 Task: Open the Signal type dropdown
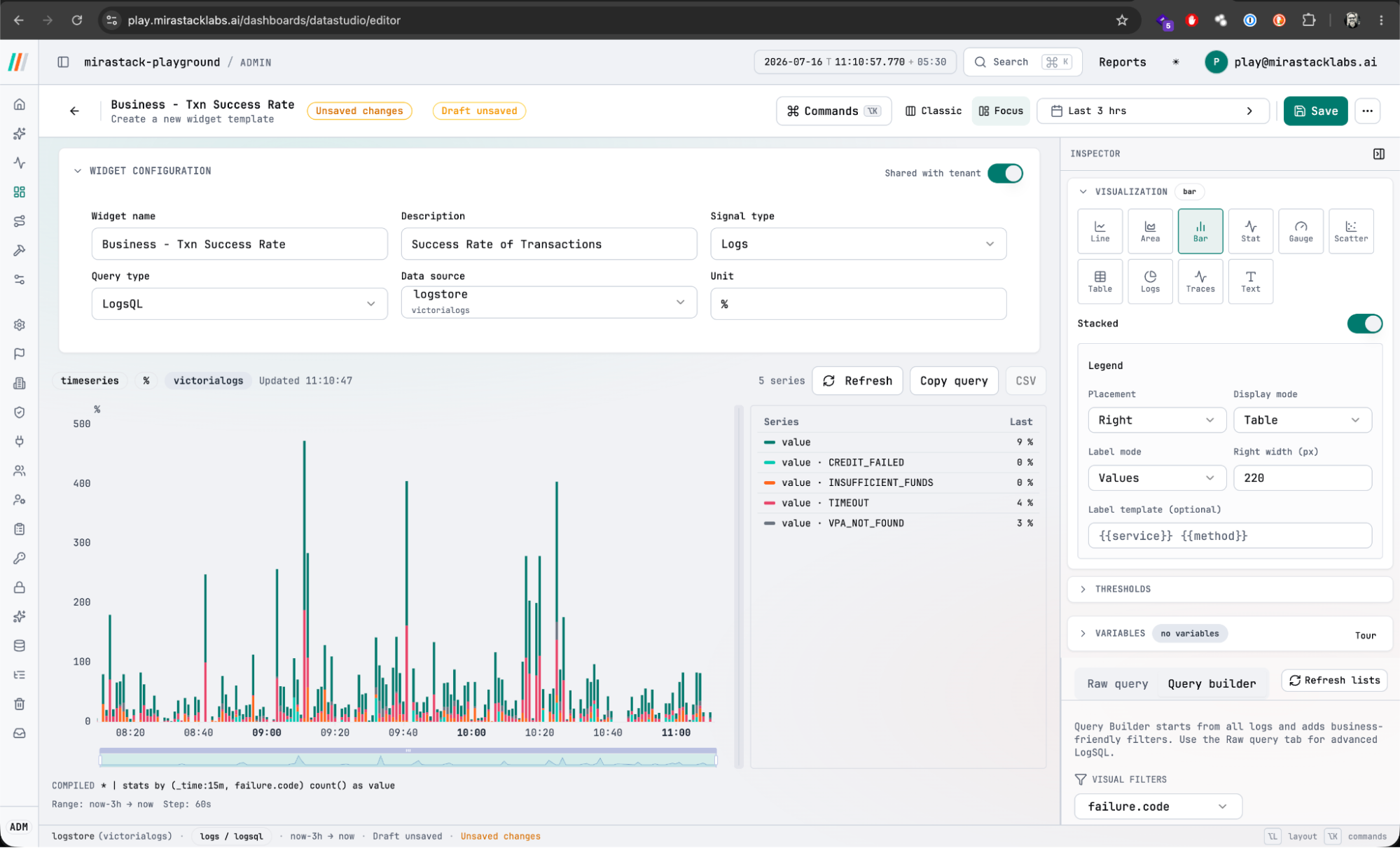point(858,244)
